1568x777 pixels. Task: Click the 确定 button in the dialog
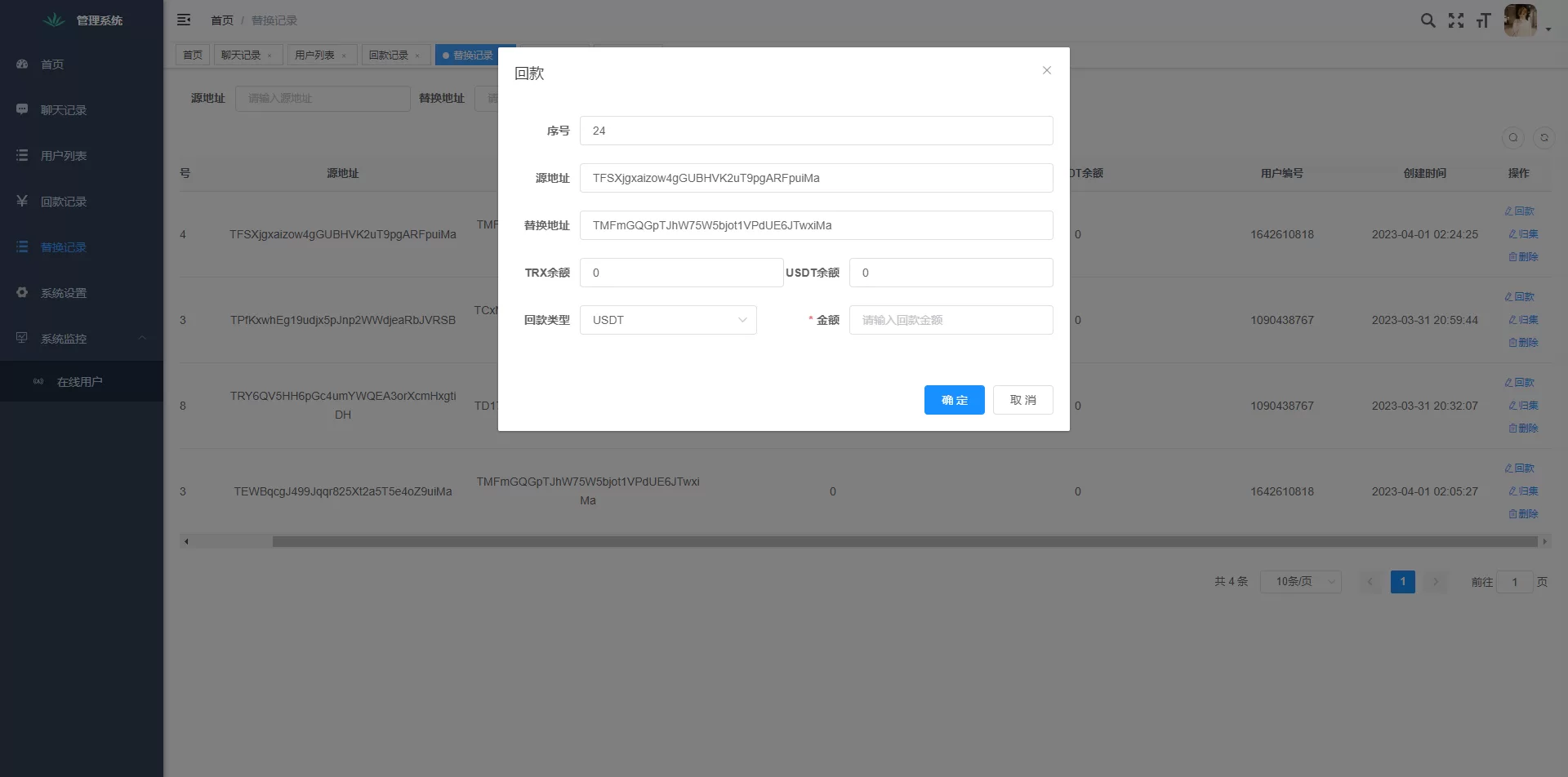(954, 400)
